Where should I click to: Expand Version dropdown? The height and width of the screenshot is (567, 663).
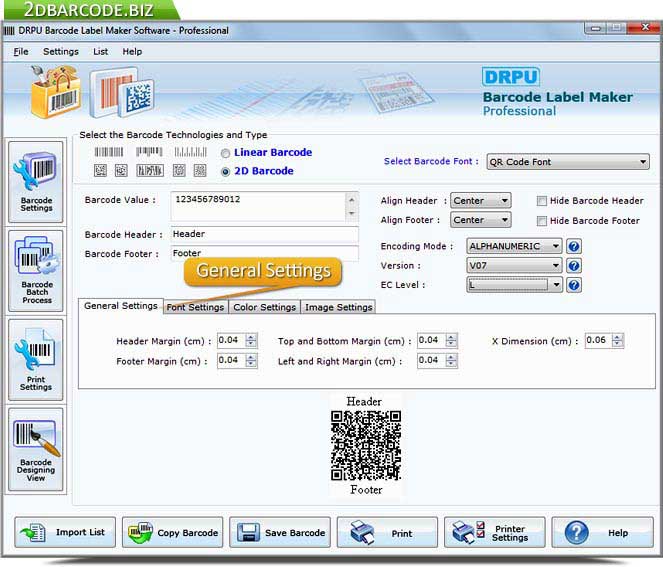pos(514,266)
